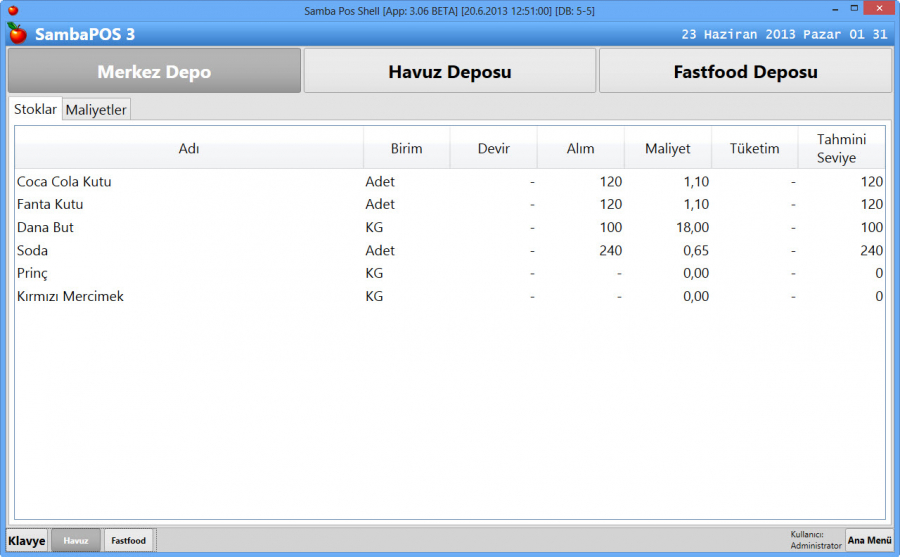
Task: Select the Merkez Depo warehouse button
Action: [154, 72]
